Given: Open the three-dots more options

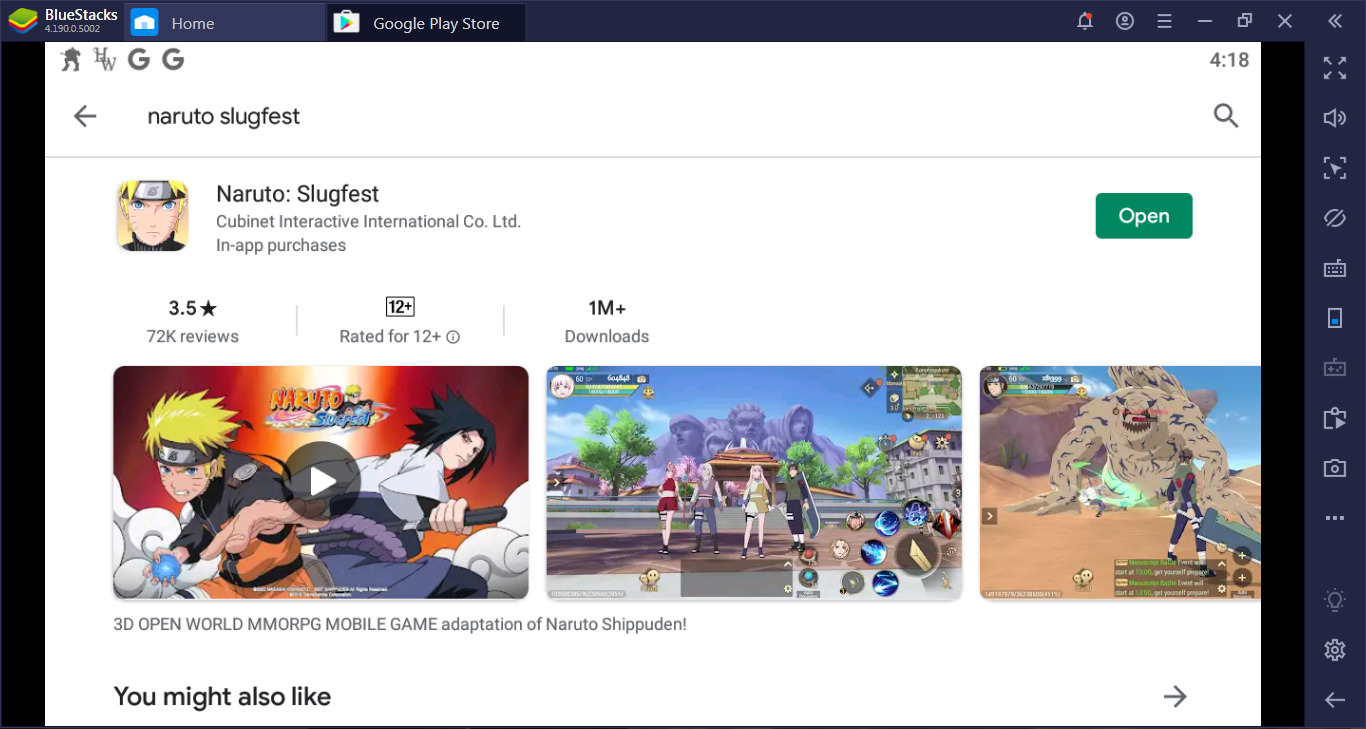Looking at the screenshot, I should point(1335,518).
